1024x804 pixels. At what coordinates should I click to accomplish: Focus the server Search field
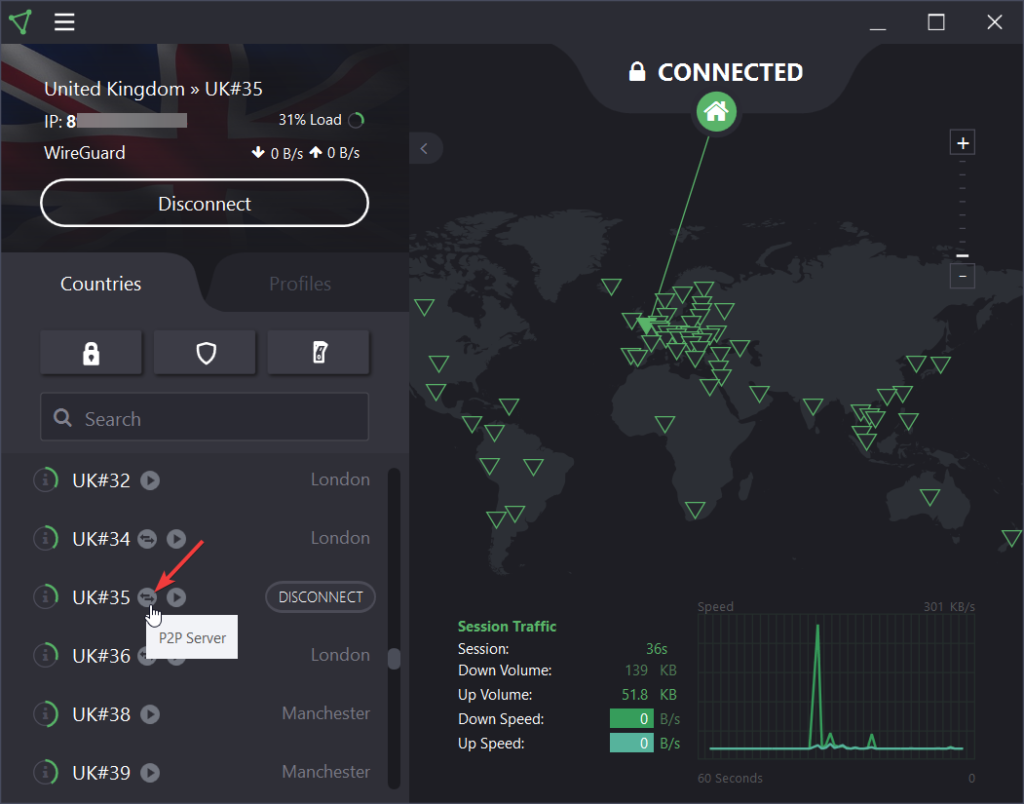[205, 419]
